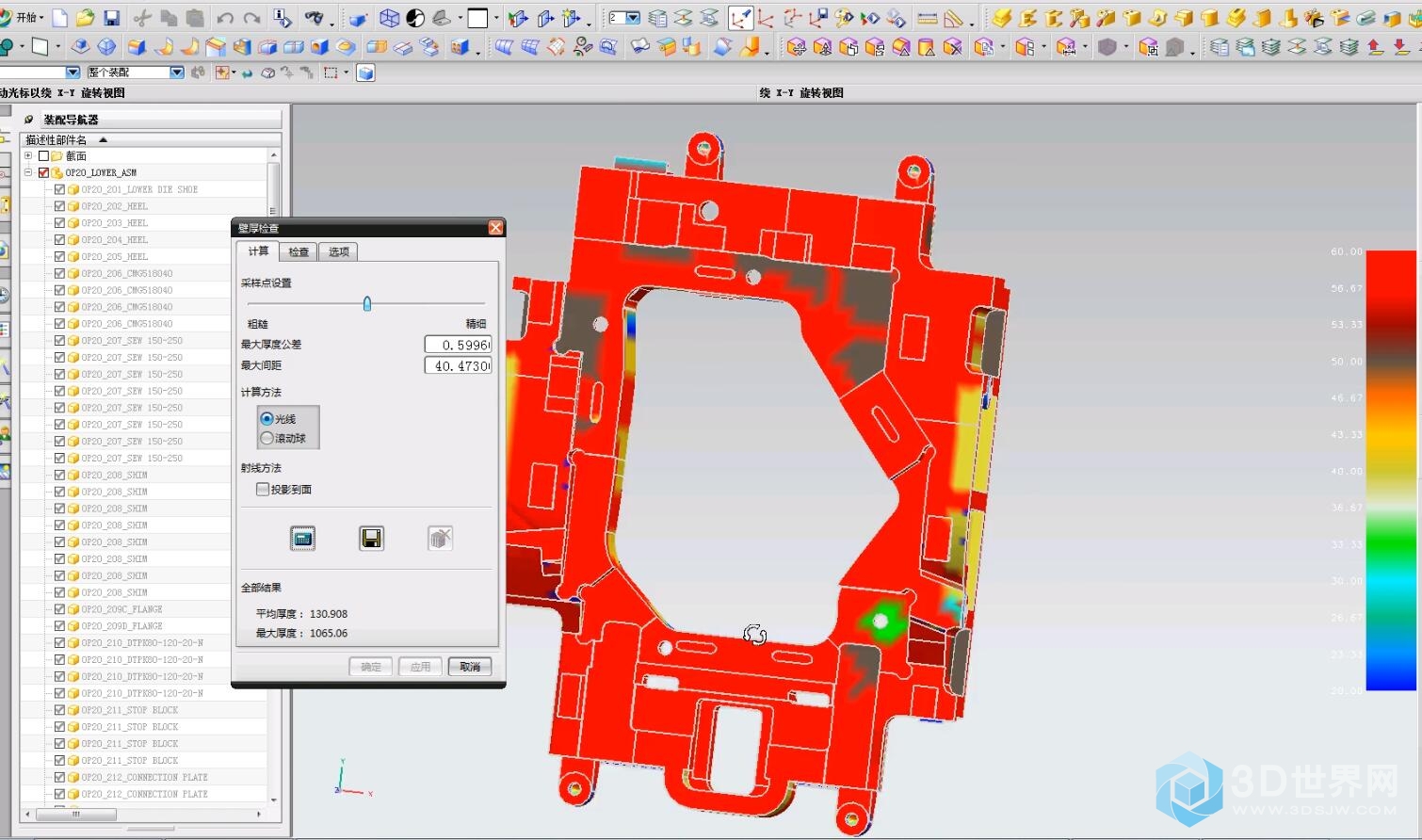This screenshot has height=840, width=1422.
Task: Click the calculator icon in thickness dialog
Action: [302, 539]
